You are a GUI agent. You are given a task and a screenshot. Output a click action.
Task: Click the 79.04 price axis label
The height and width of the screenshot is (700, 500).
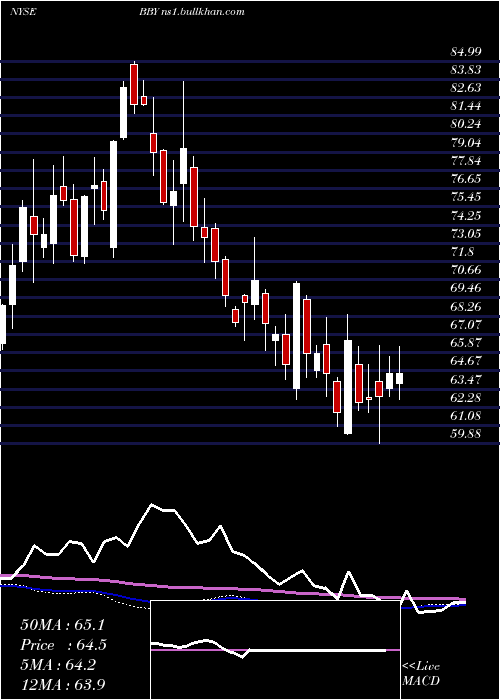pyautogui.click(x=466, y=143)
